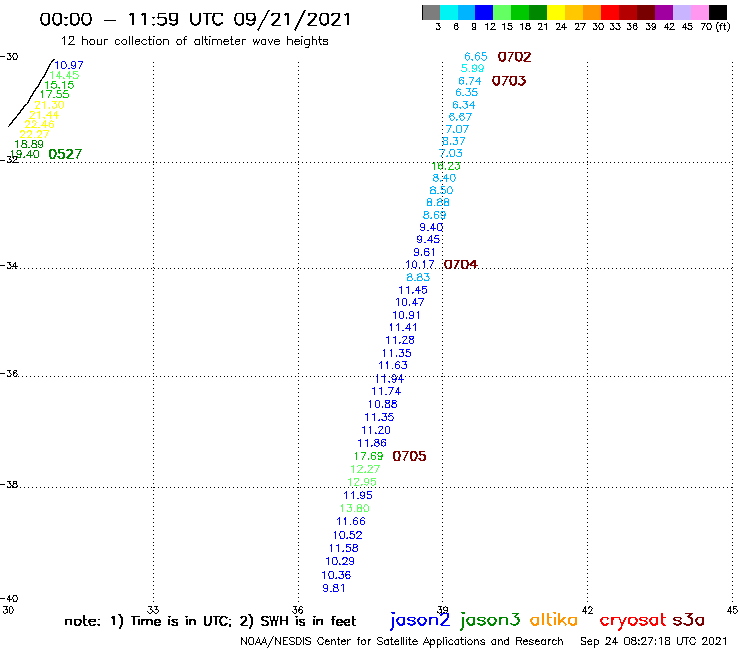This screenshot has height=650, width=740.
Task: Click wave height value 5.99
Action: [472, 68]
